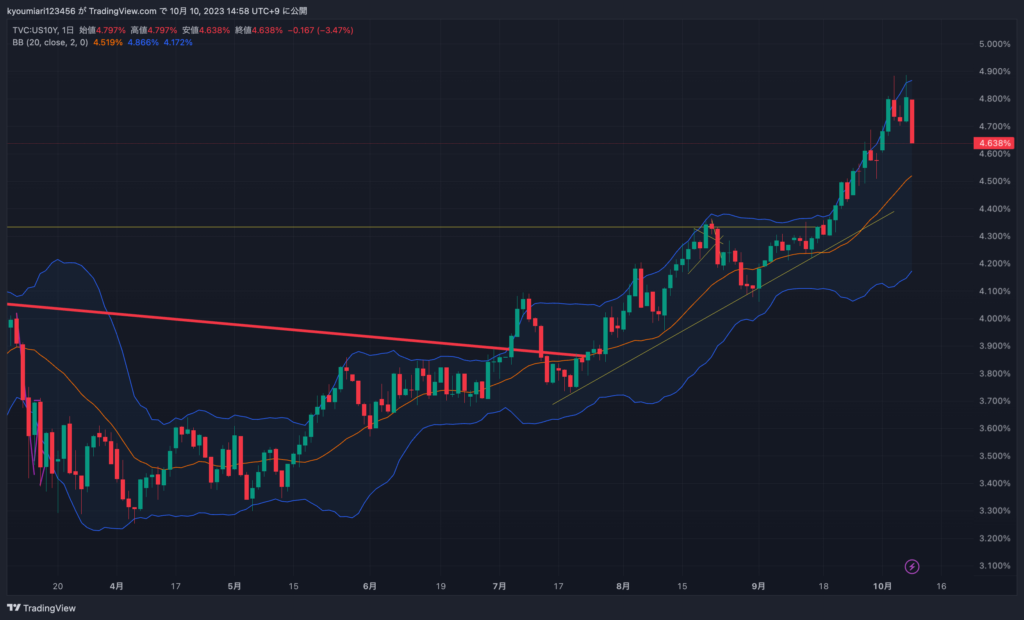Viewport: 1024px width, 620px height.
Task: Click the 18 date axis label
Action: (824, 586)
